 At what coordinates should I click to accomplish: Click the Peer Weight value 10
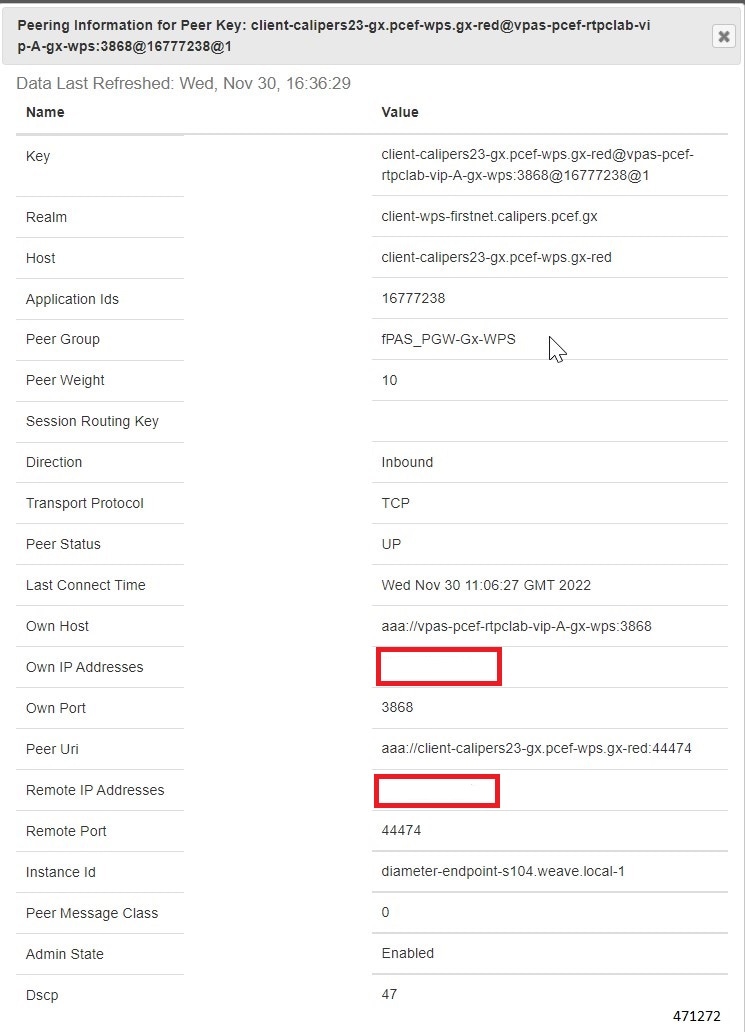389,380
